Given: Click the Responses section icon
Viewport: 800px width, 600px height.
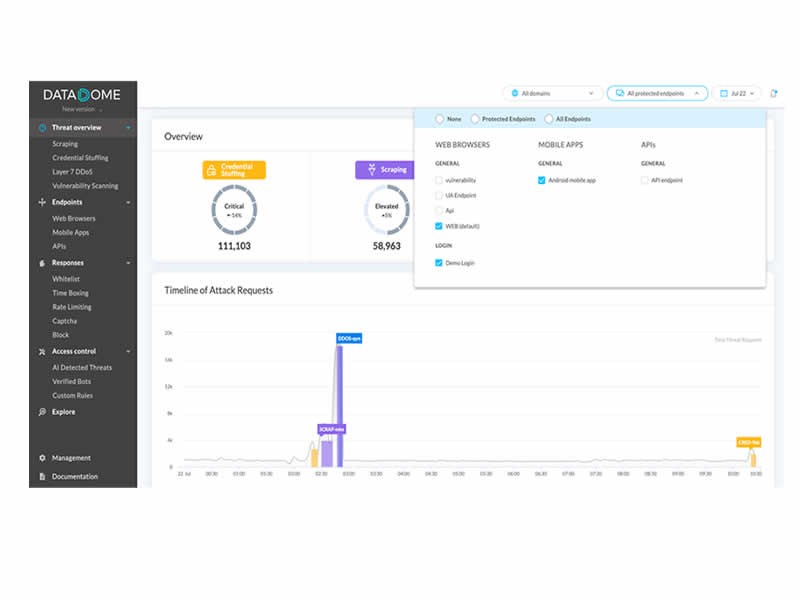Looking at the screenshot, I should point(41,263).
